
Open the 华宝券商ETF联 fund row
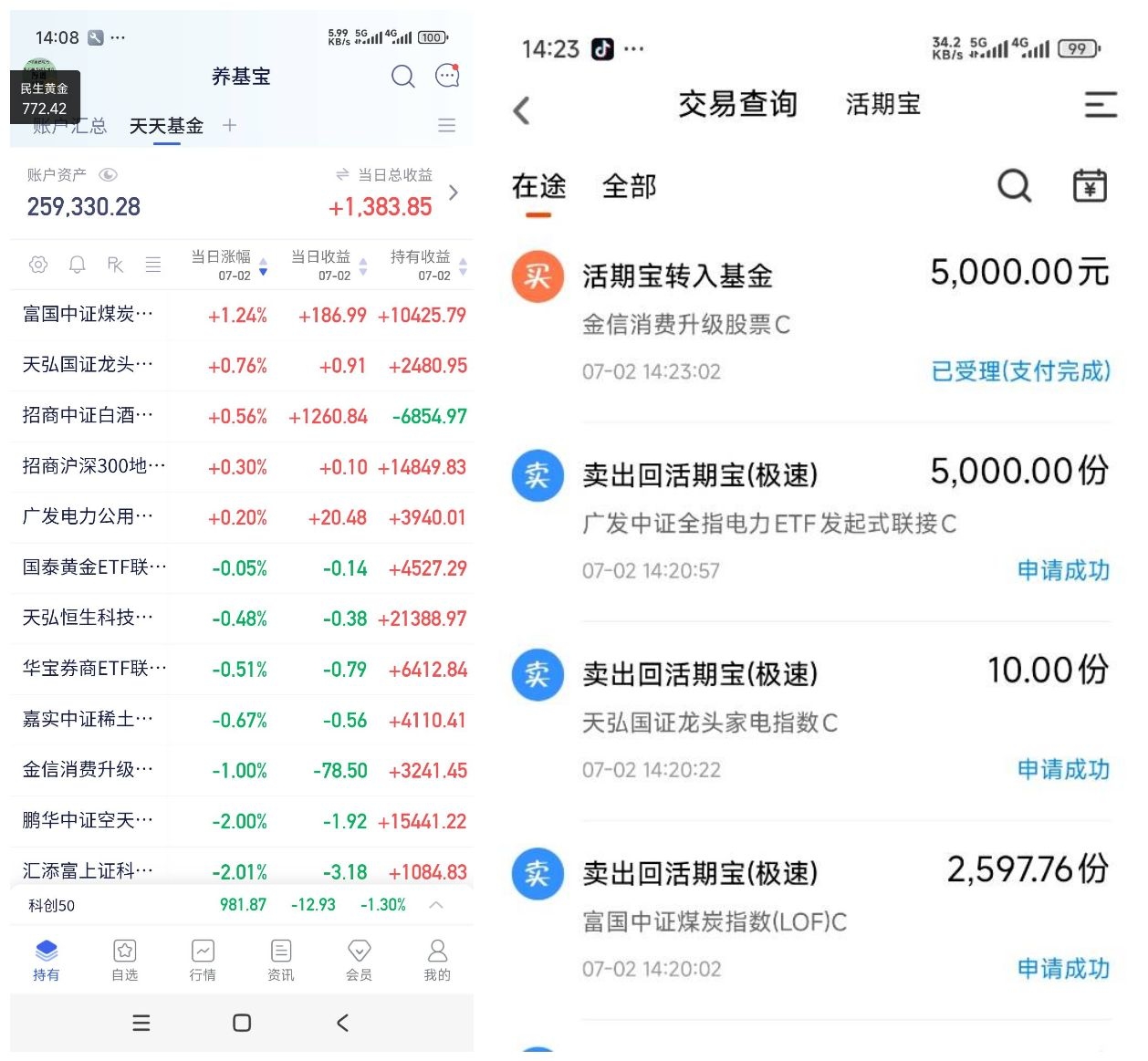[x=242, y=670]
